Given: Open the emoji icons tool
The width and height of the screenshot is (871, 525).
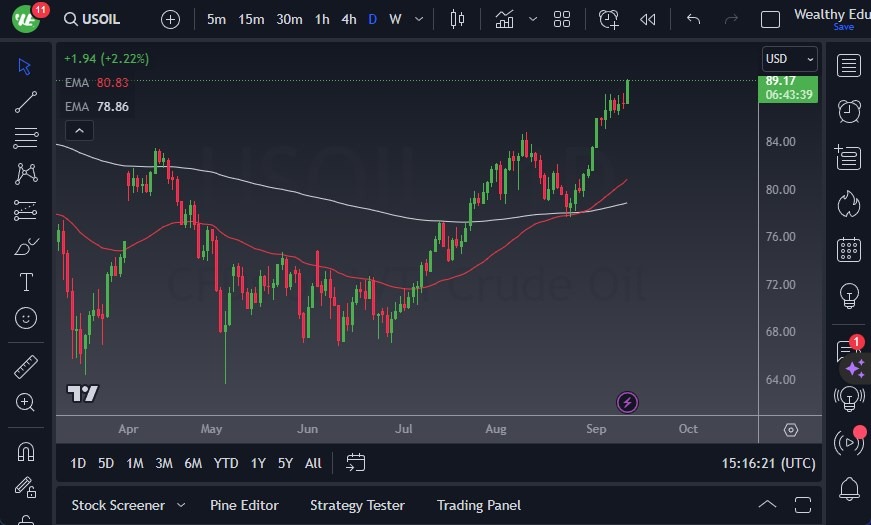Looking at the screenshot, I should pos(26,318).
